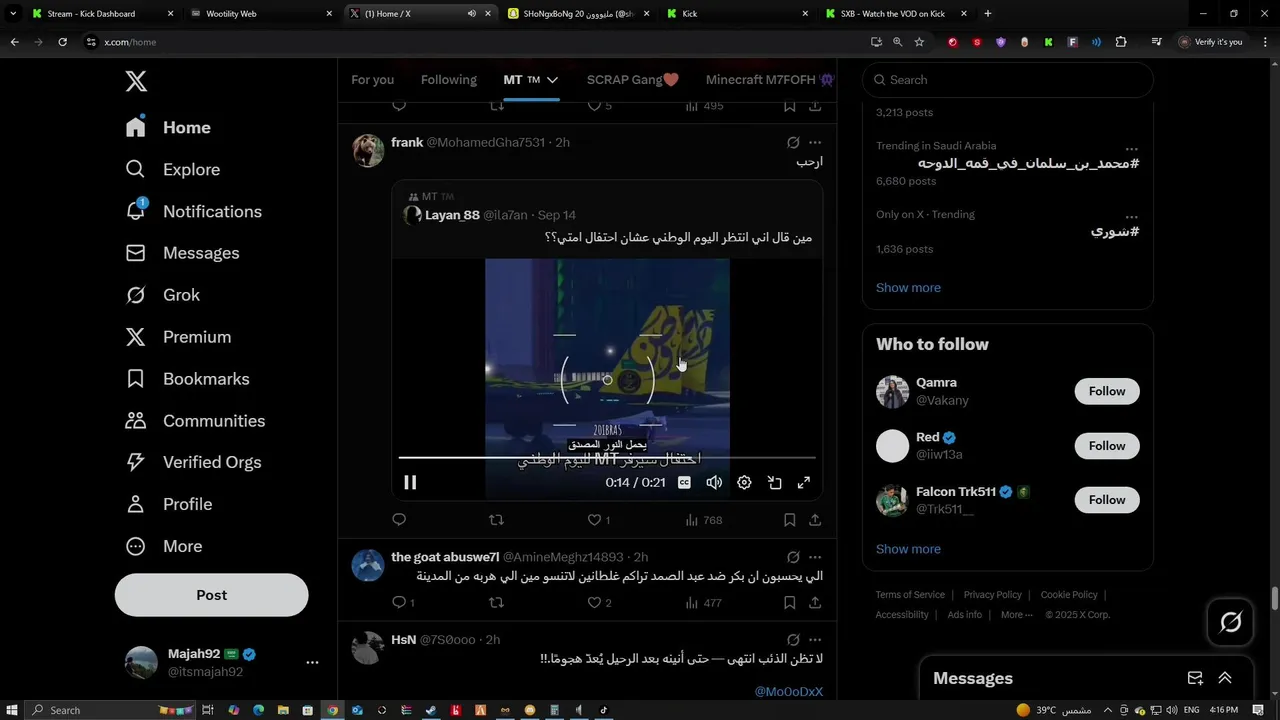
Task: Click Grok icon on frank's post
Action: coord(793,142)
